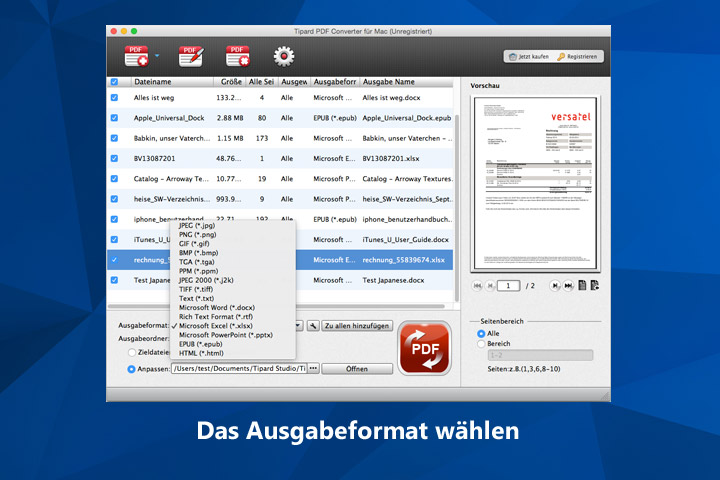Click the file list vertical scrollbar

(x=456, y=207)
